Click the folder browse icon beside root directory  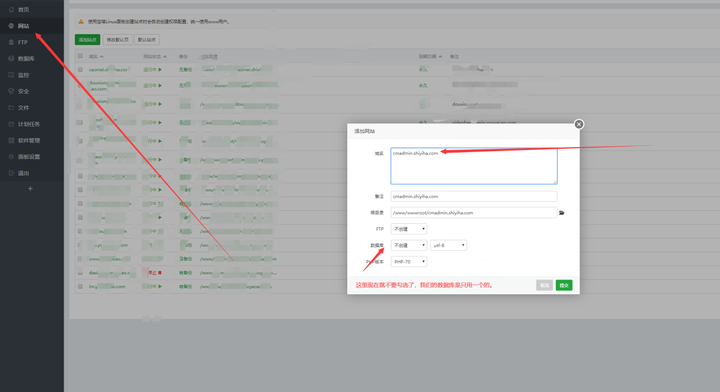[x=562, y=213]
